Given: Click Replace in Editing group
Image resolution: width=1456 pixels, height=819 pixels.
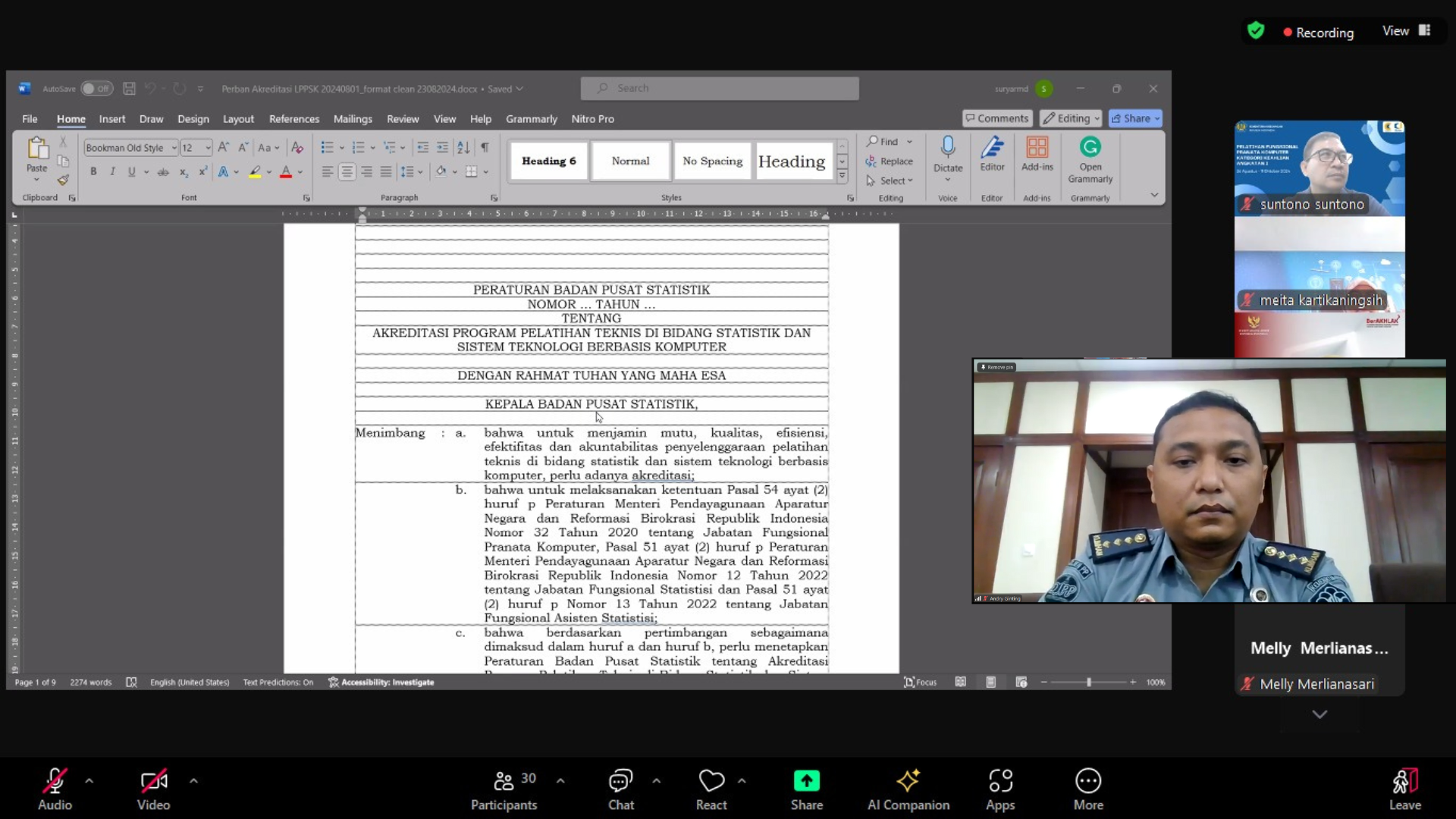Looking at the screenshot, I should click(x=890, y=162).
